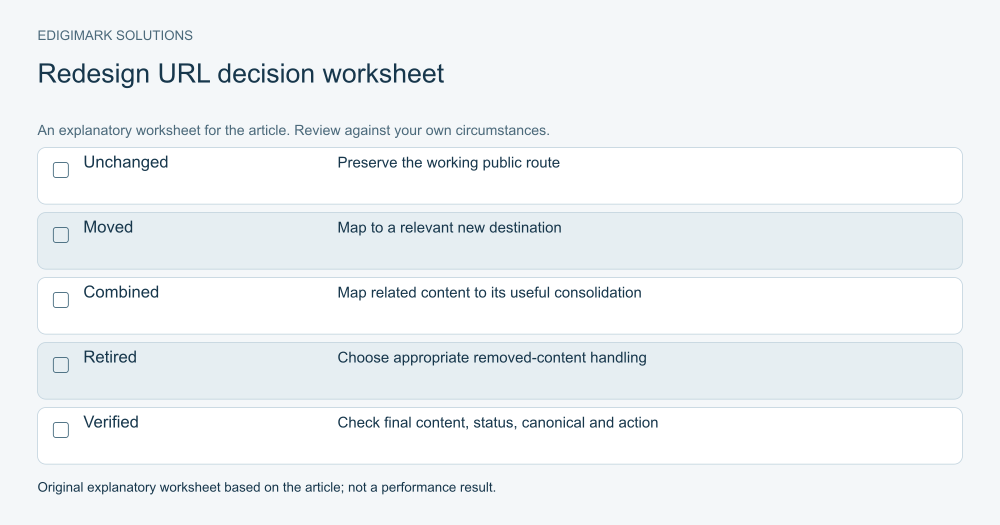Toggle the Verified checkbox
This screenshot has height=525, width=1000.
tap(61, 430)
